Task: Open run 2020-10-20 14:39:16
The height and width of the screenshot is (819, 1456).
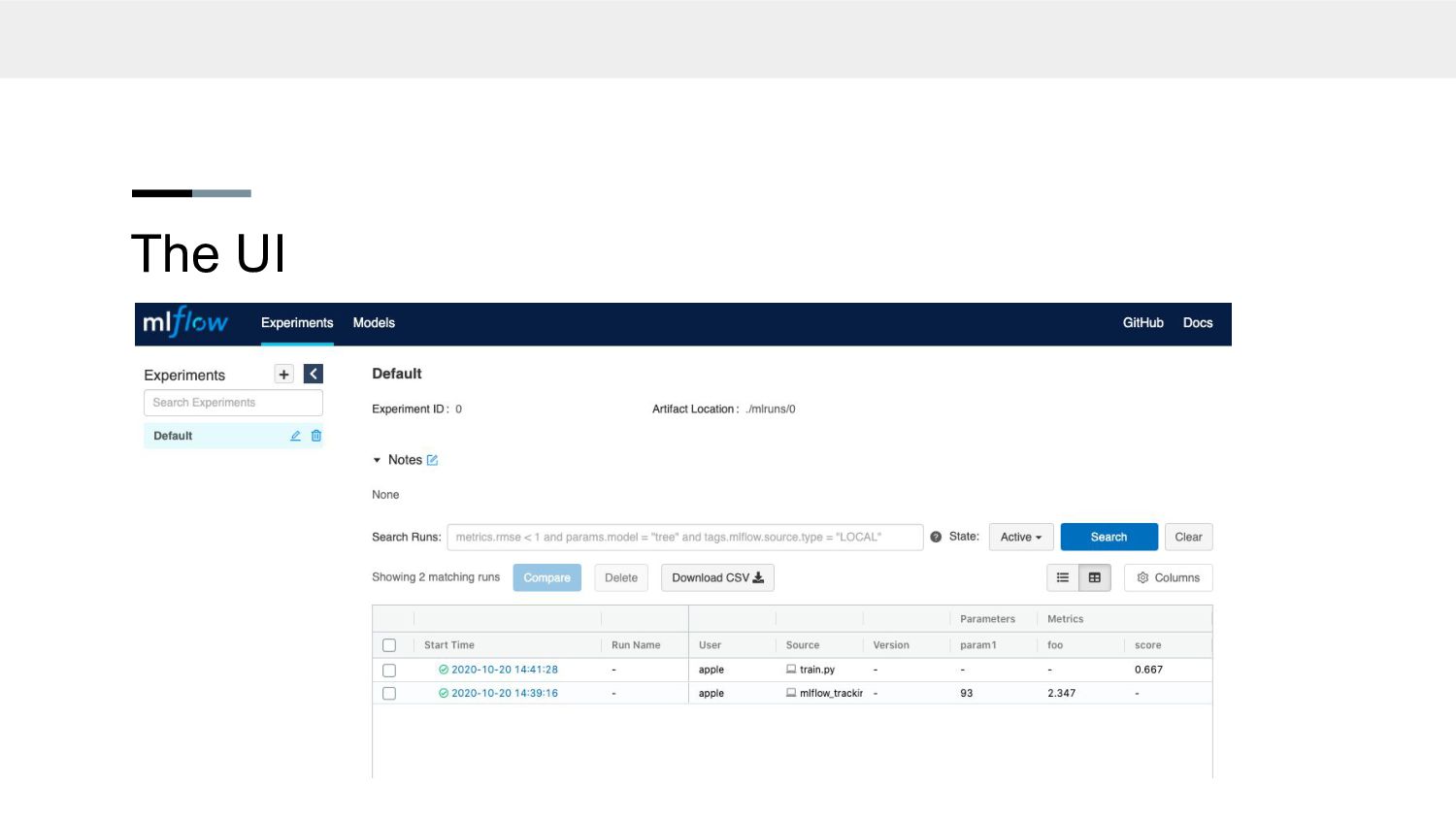Action: click(505, 693)
